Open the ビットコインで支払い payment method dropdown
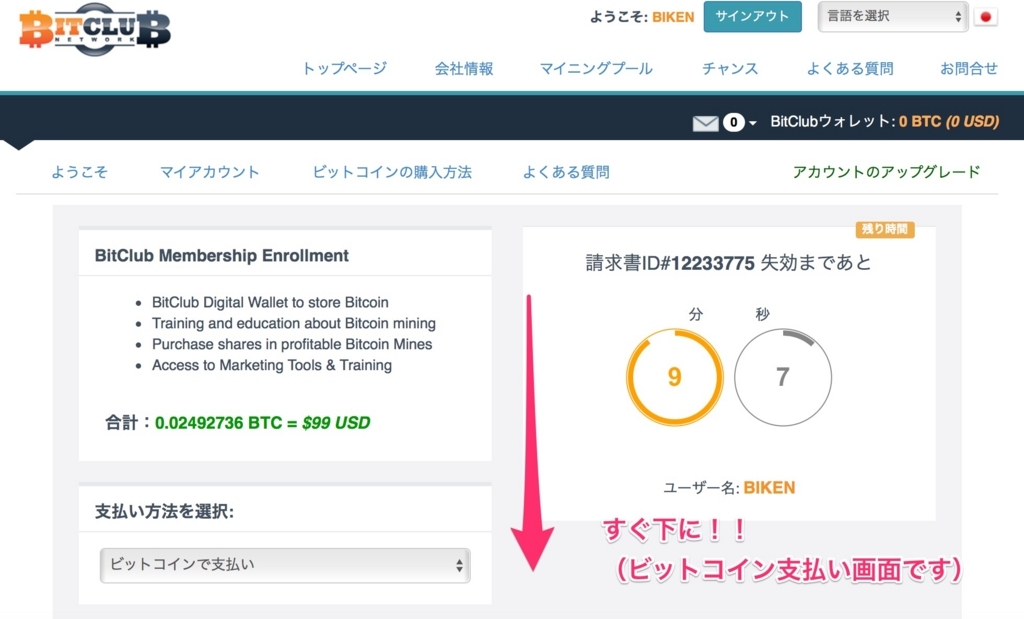The image size is (1024, 619). pyautogui.click(x=285, y=565)
